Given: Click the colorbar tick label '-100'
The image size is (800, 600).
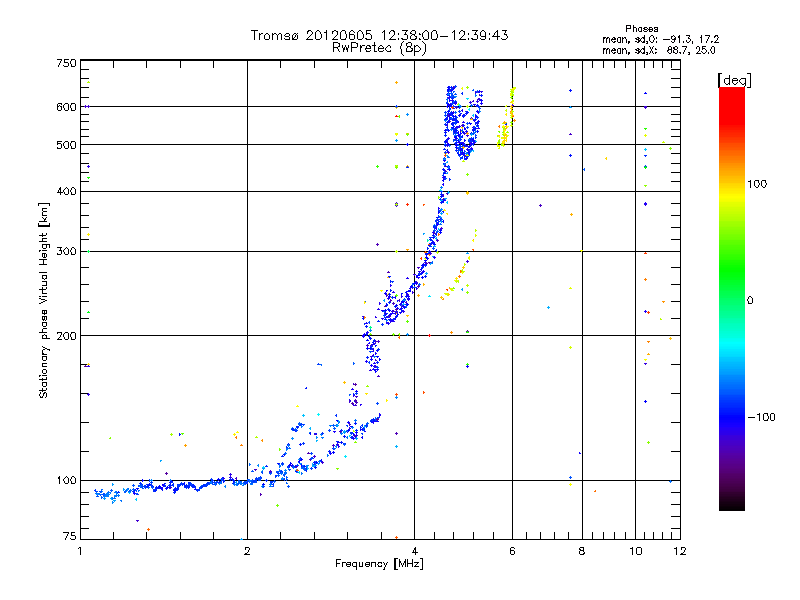Looking at the screenshot, I should pos(761,417).
